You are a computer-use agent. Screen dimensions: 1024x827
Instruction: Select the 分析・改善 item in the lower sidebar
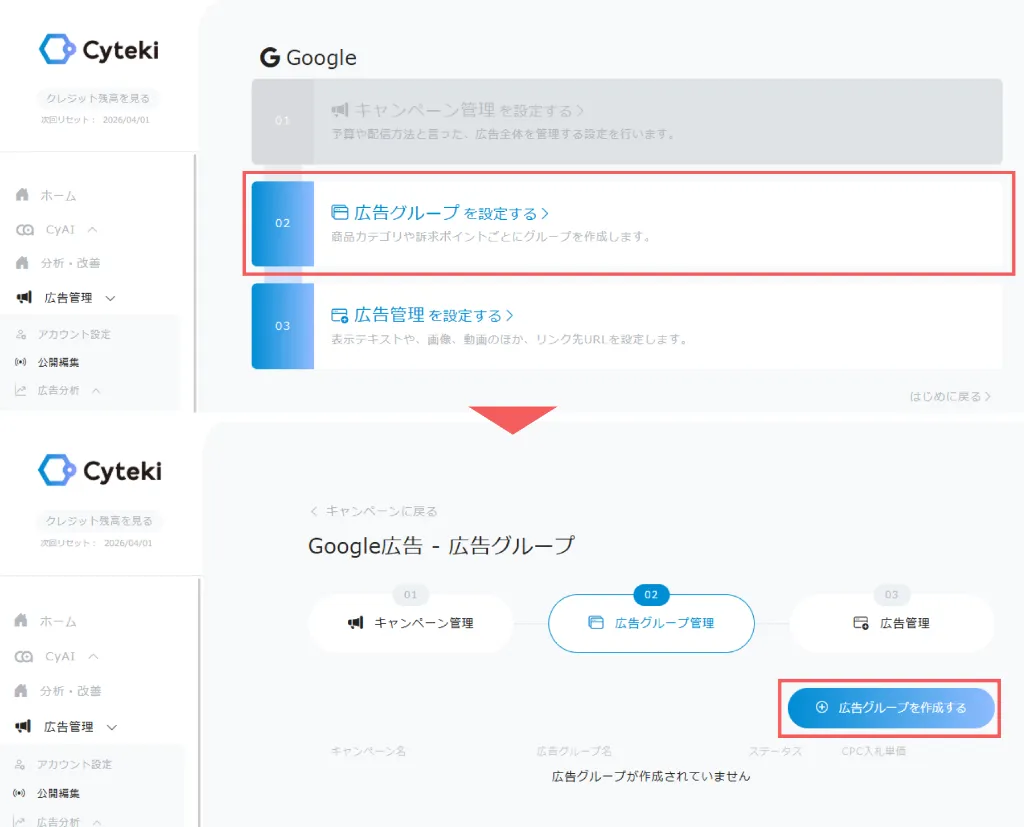70,691
